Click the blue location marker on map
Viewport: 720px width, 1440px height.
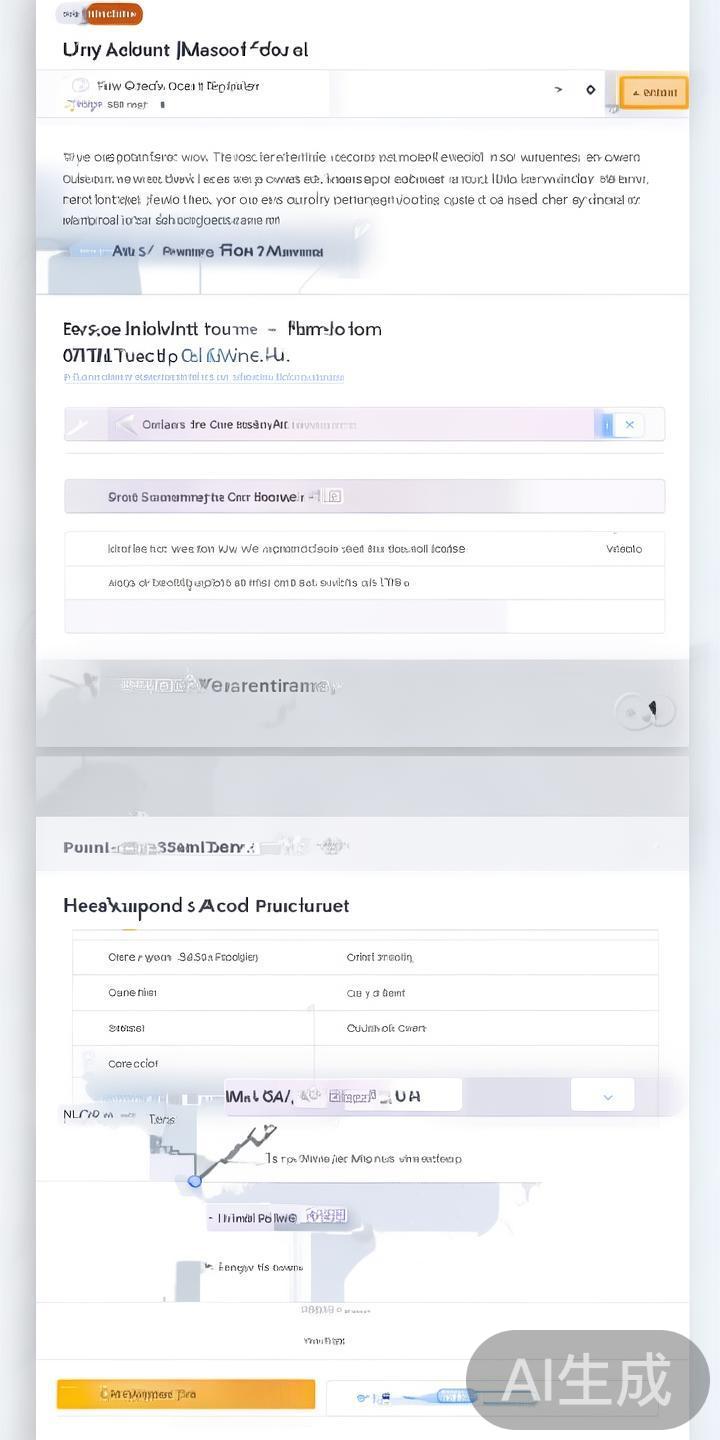[x=195, y=1181]
